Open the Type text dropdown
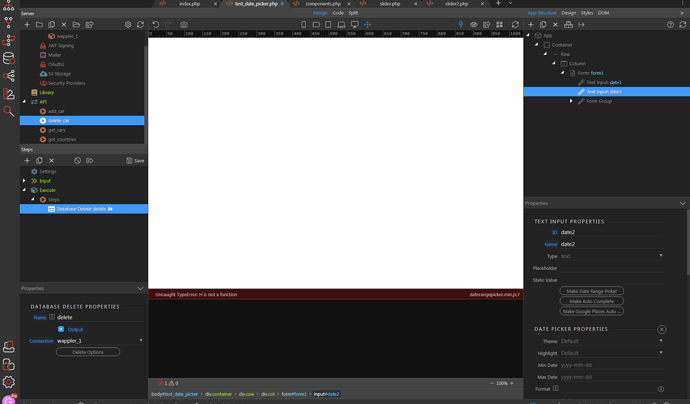 612,256
